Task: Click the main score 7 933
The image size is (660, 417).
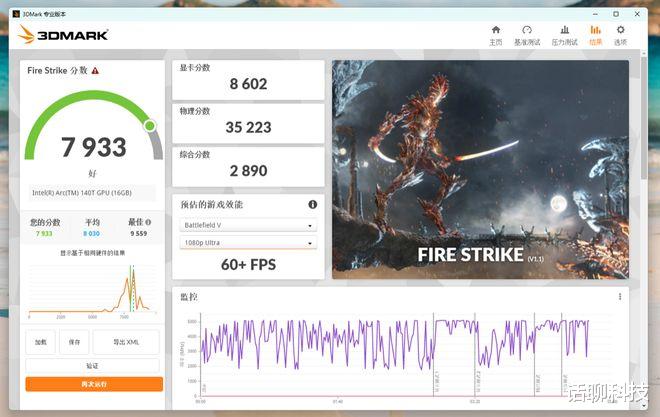Action: (x=93, y=147)
